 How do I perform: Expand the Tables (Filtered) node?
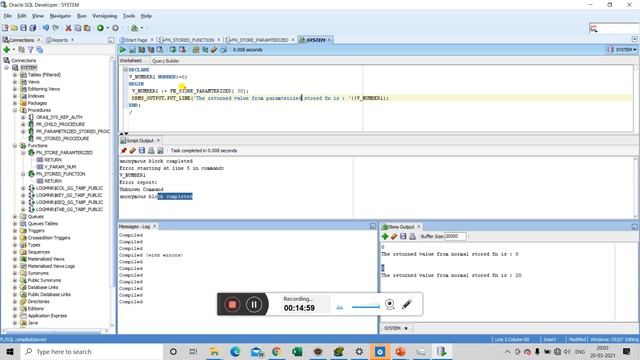pos(15,75)
